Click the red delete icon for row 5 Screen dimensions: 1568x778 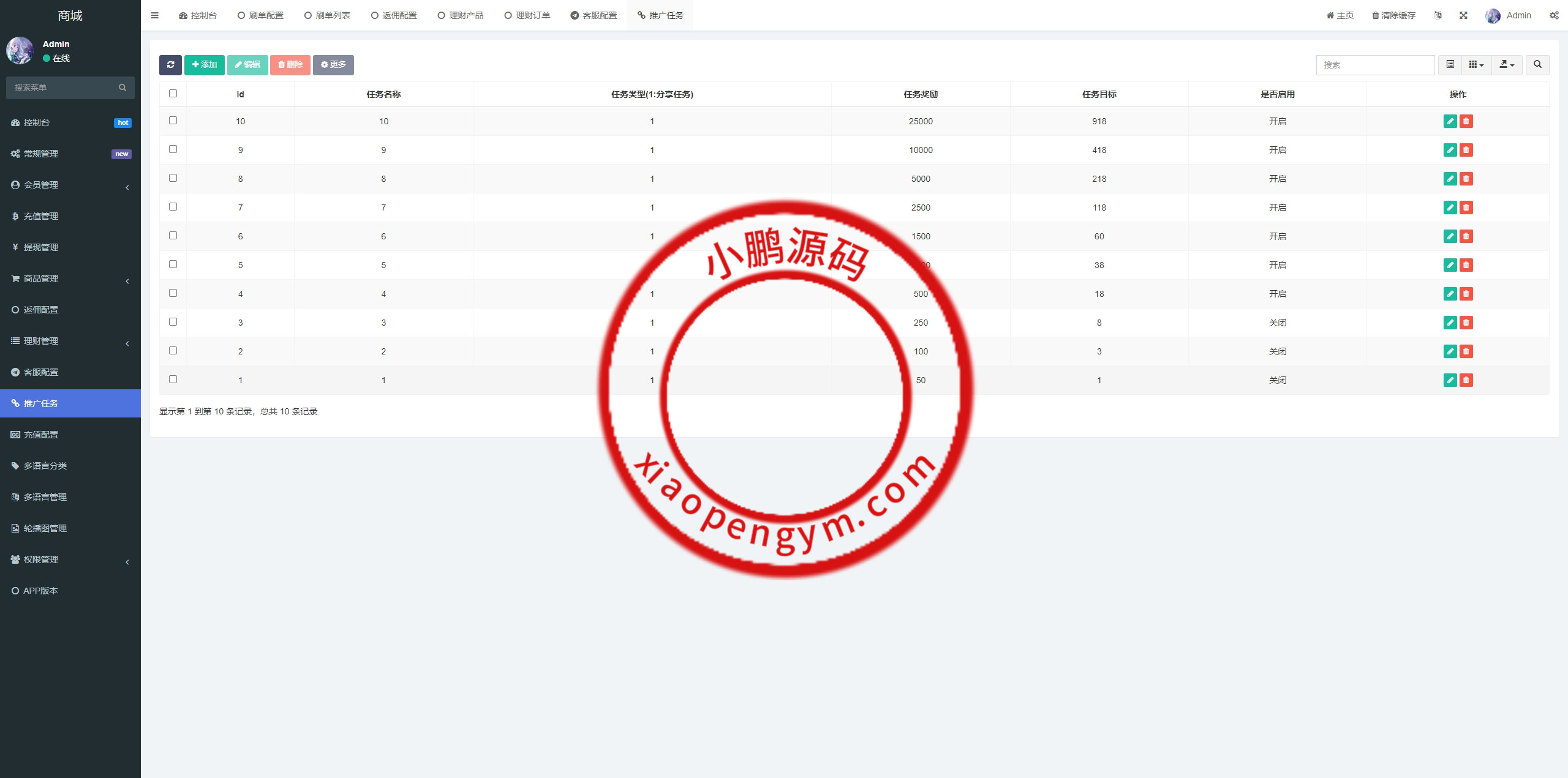[1466, 265]
